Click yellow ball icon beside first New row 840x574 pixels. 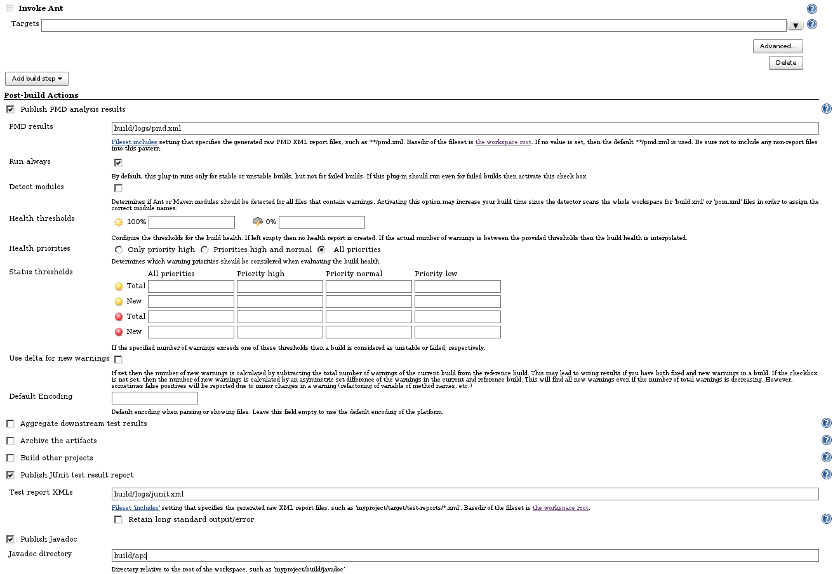[119, 301]
